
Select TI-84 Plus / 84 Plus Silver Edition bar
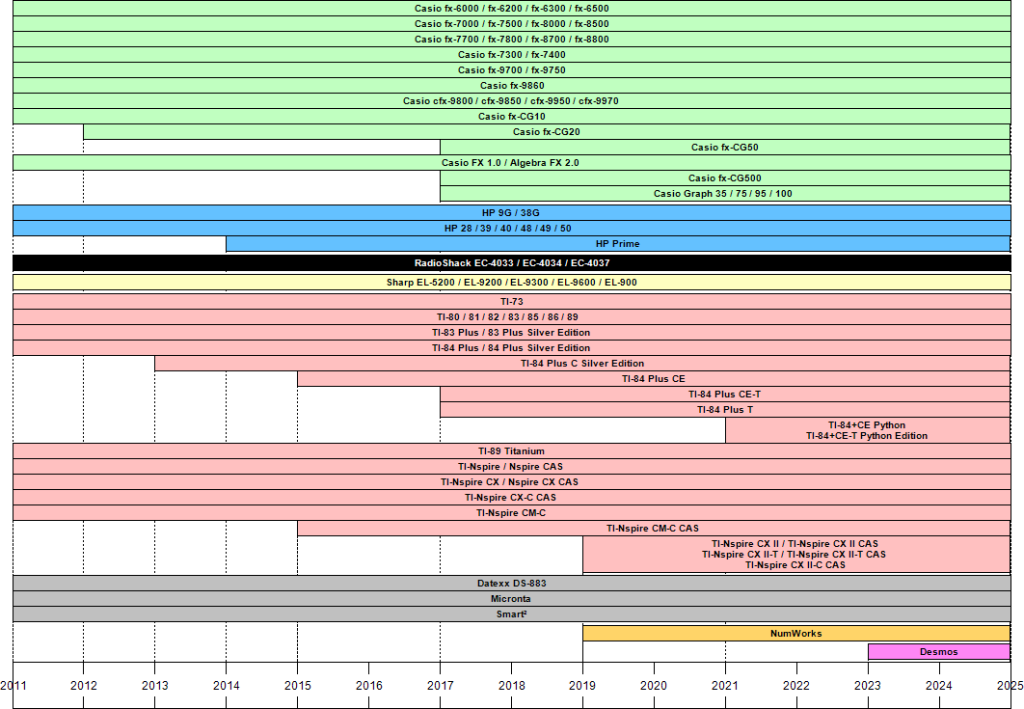(x=512, y=348)
